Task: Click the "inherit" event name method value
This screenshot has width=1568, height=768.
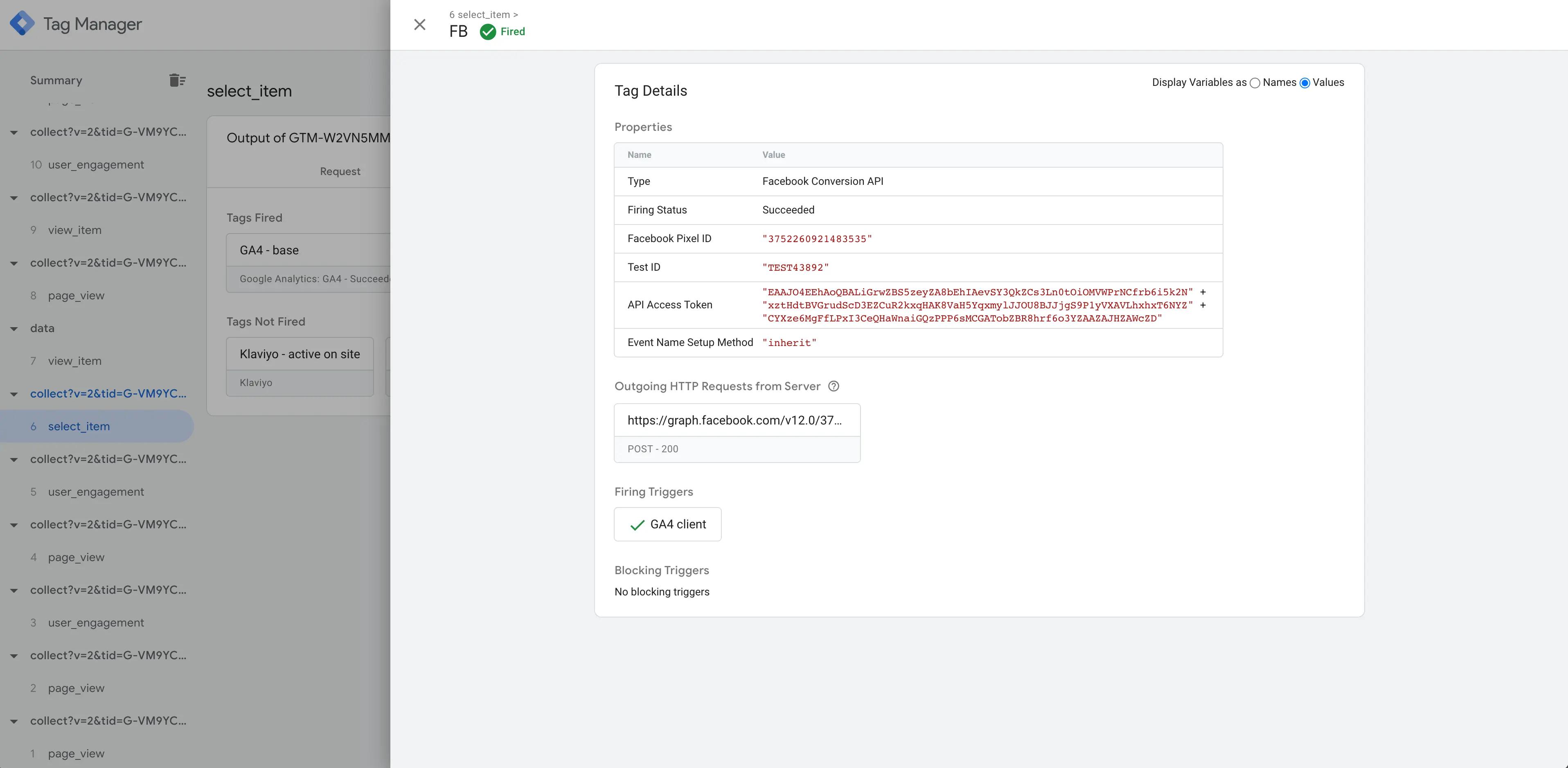Action: tap(789, 343)
